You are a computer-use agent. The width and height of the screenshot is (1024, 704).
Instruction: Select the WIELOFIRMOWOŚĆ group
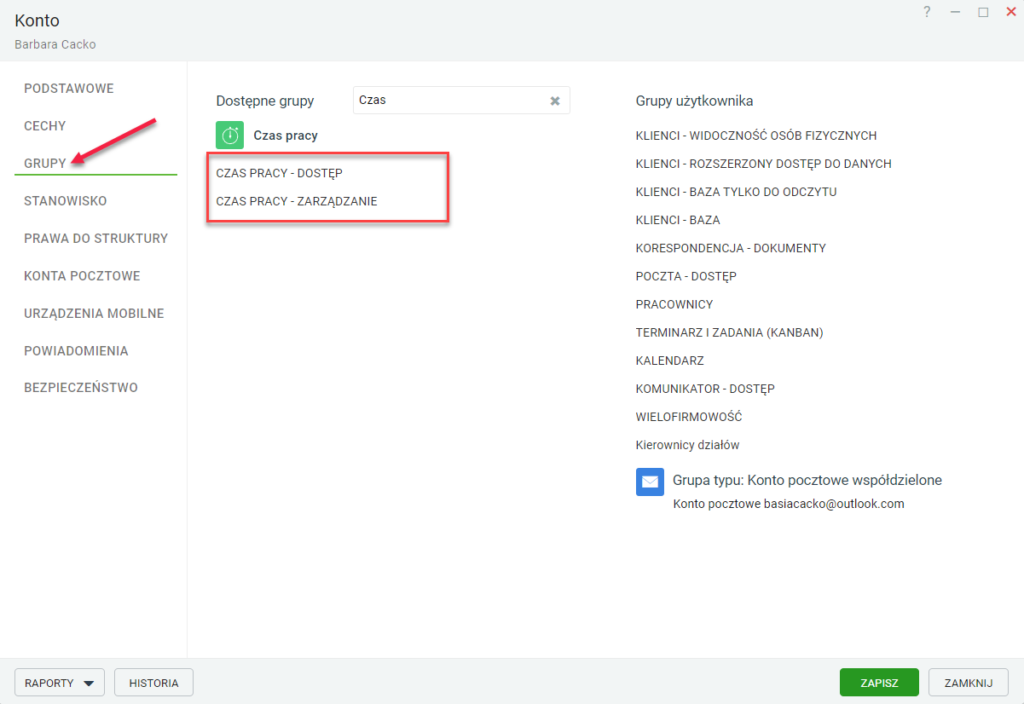click(x=688, y=417)
